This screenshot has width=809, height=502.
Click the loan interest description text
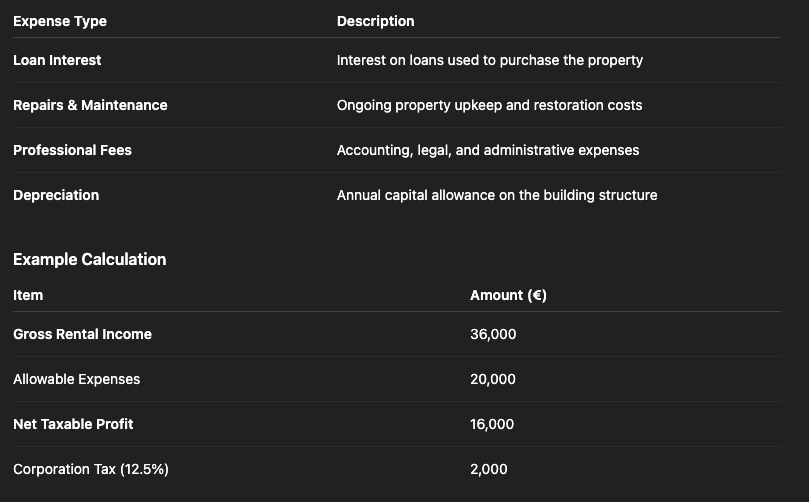coord(489,60)
